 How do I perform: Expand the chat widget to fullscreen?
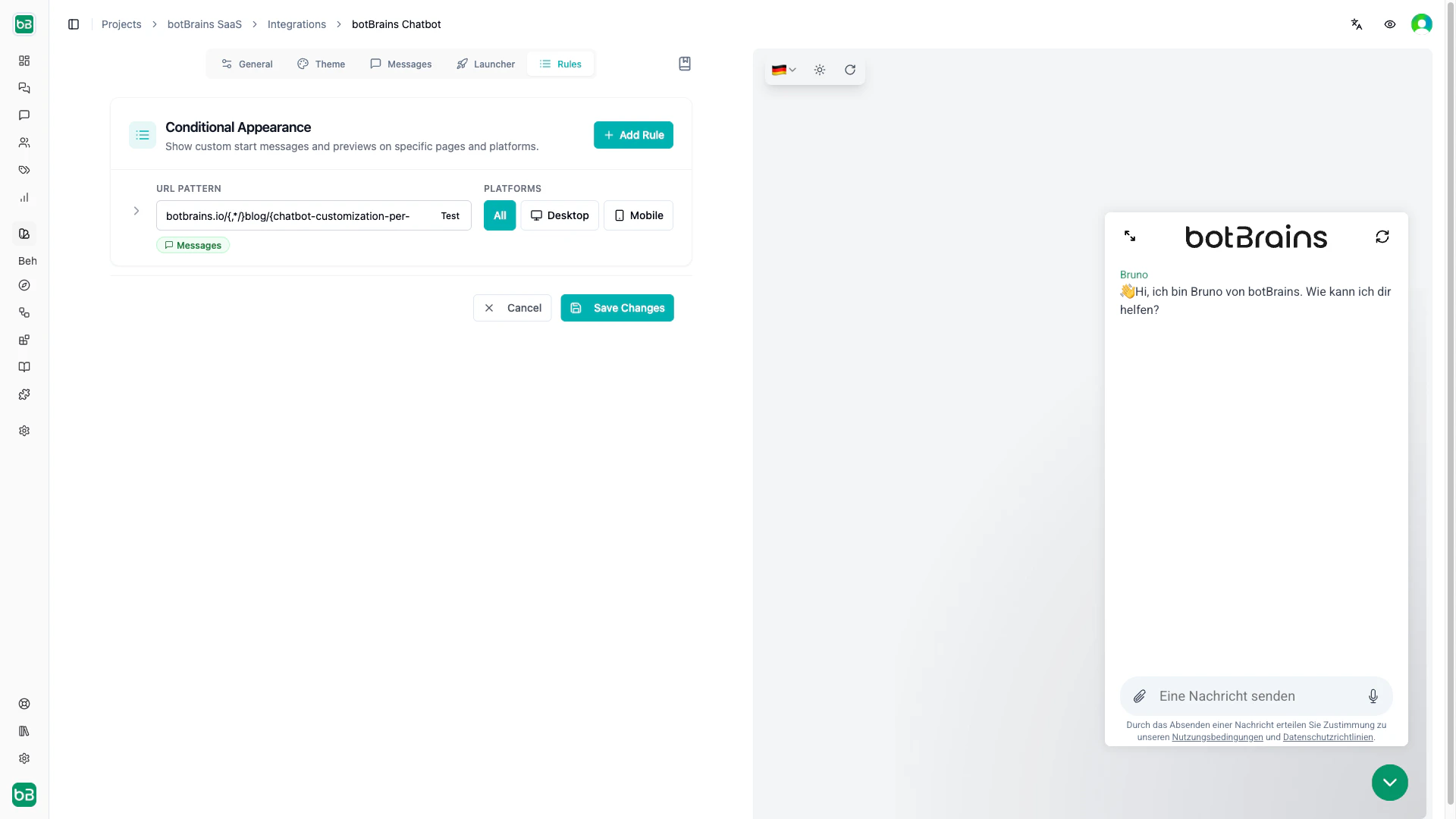click(1130, 237)
